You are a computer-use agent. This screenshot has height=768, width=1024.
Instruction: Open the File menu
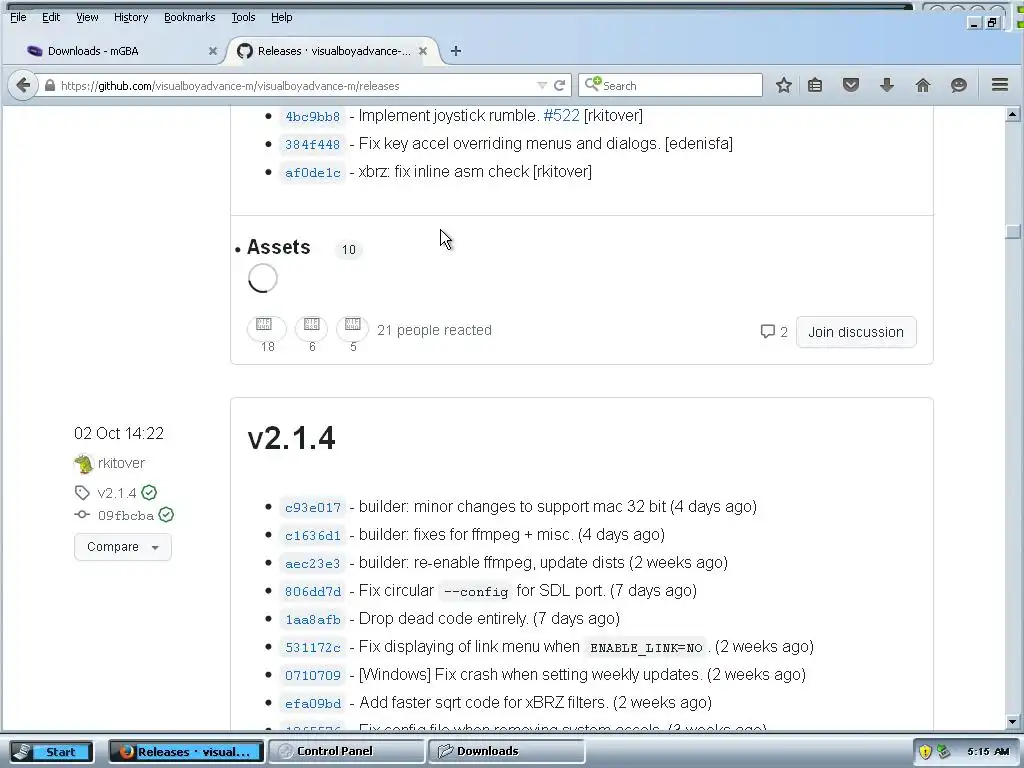[x=18, y=17]
